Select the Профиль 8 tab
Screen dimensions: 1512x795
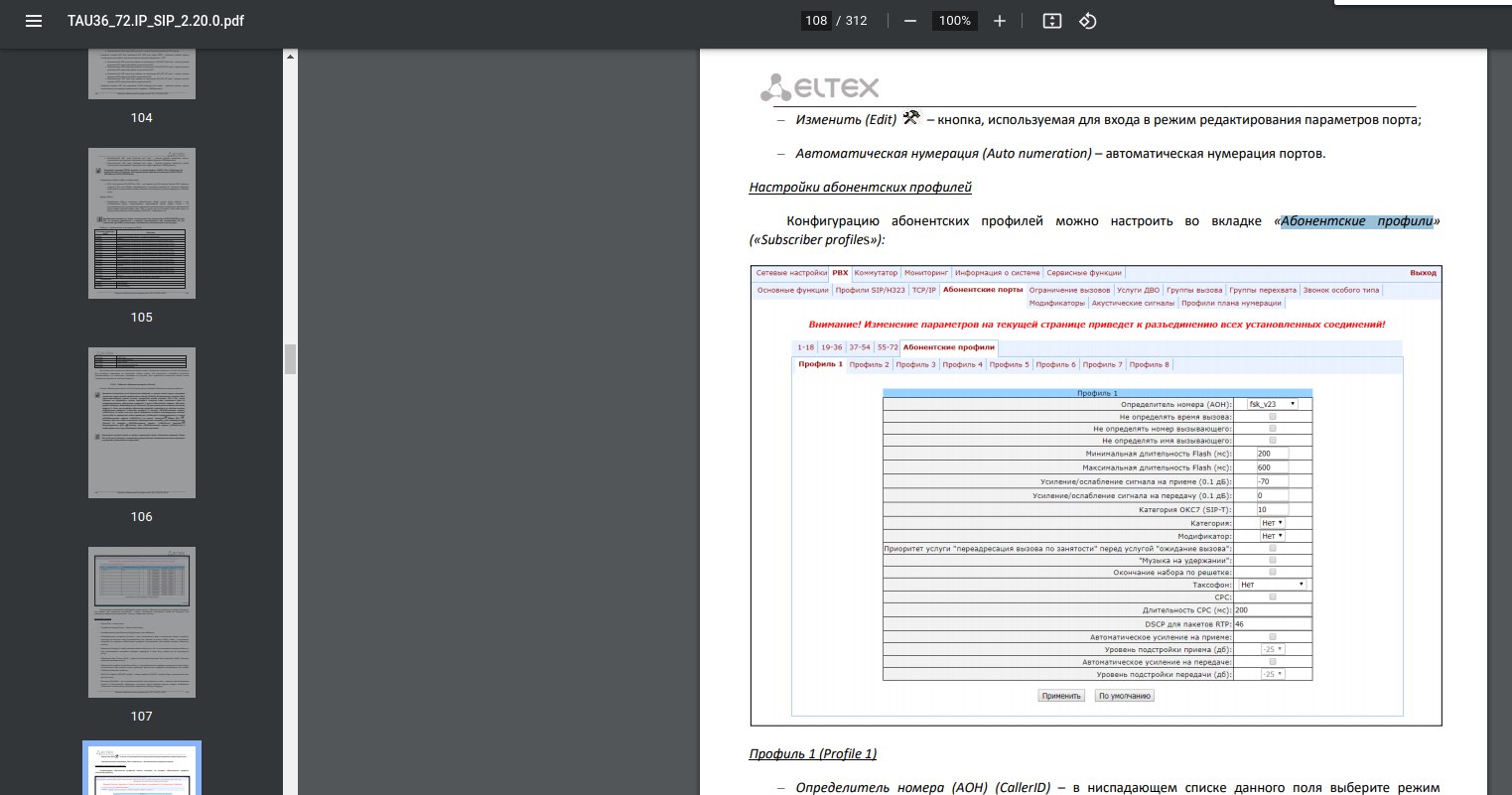tap(1151, 364)
